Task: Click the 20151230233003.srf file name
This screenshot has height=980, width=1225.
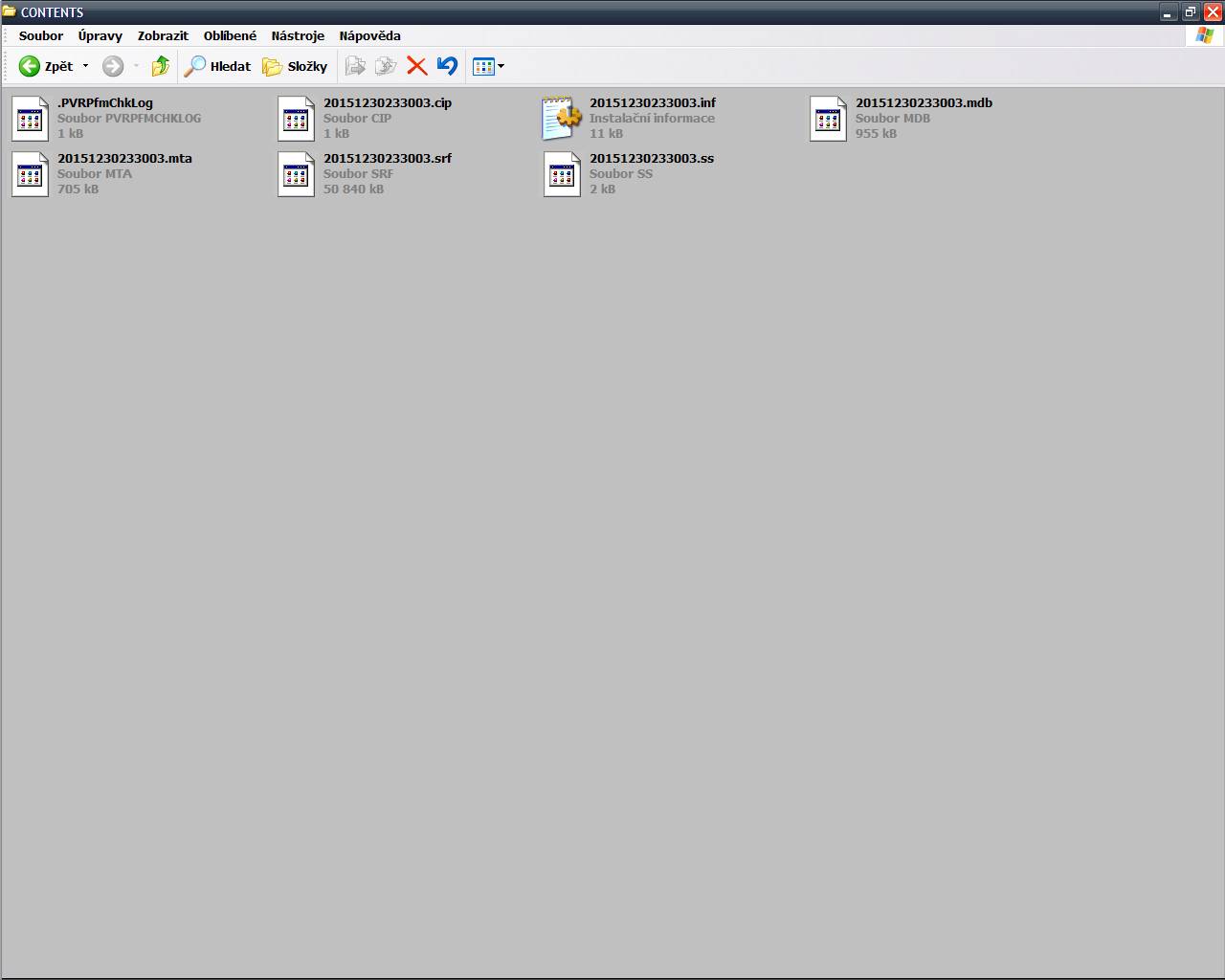Action: coord(388,158)
